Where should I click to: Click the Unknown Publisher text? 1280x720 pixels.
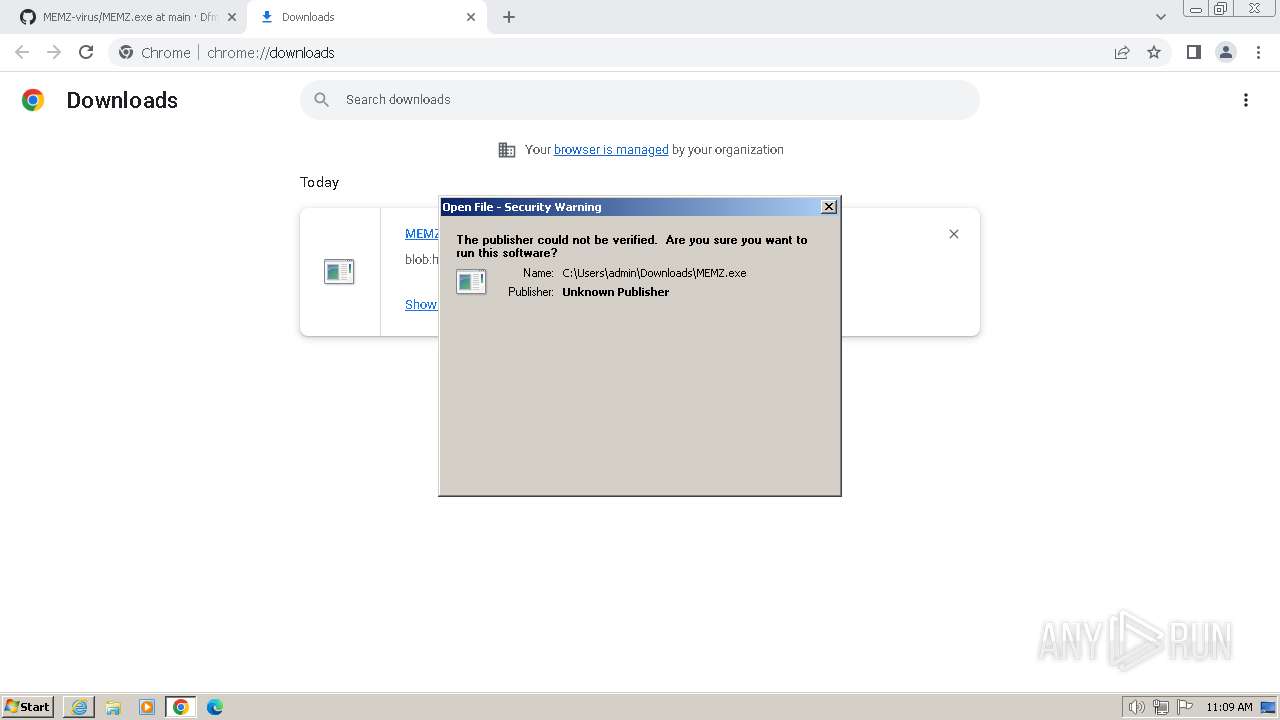tap(615, 291)
